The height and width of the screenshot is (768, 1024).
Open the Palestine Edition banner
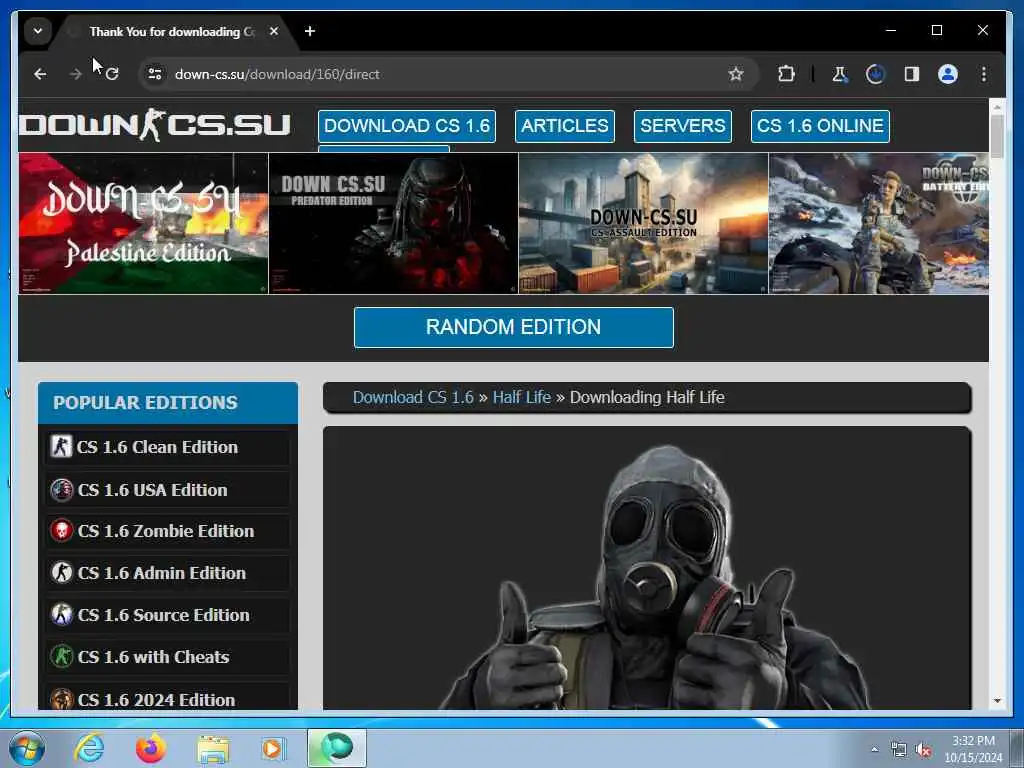(x=144, y=223)
